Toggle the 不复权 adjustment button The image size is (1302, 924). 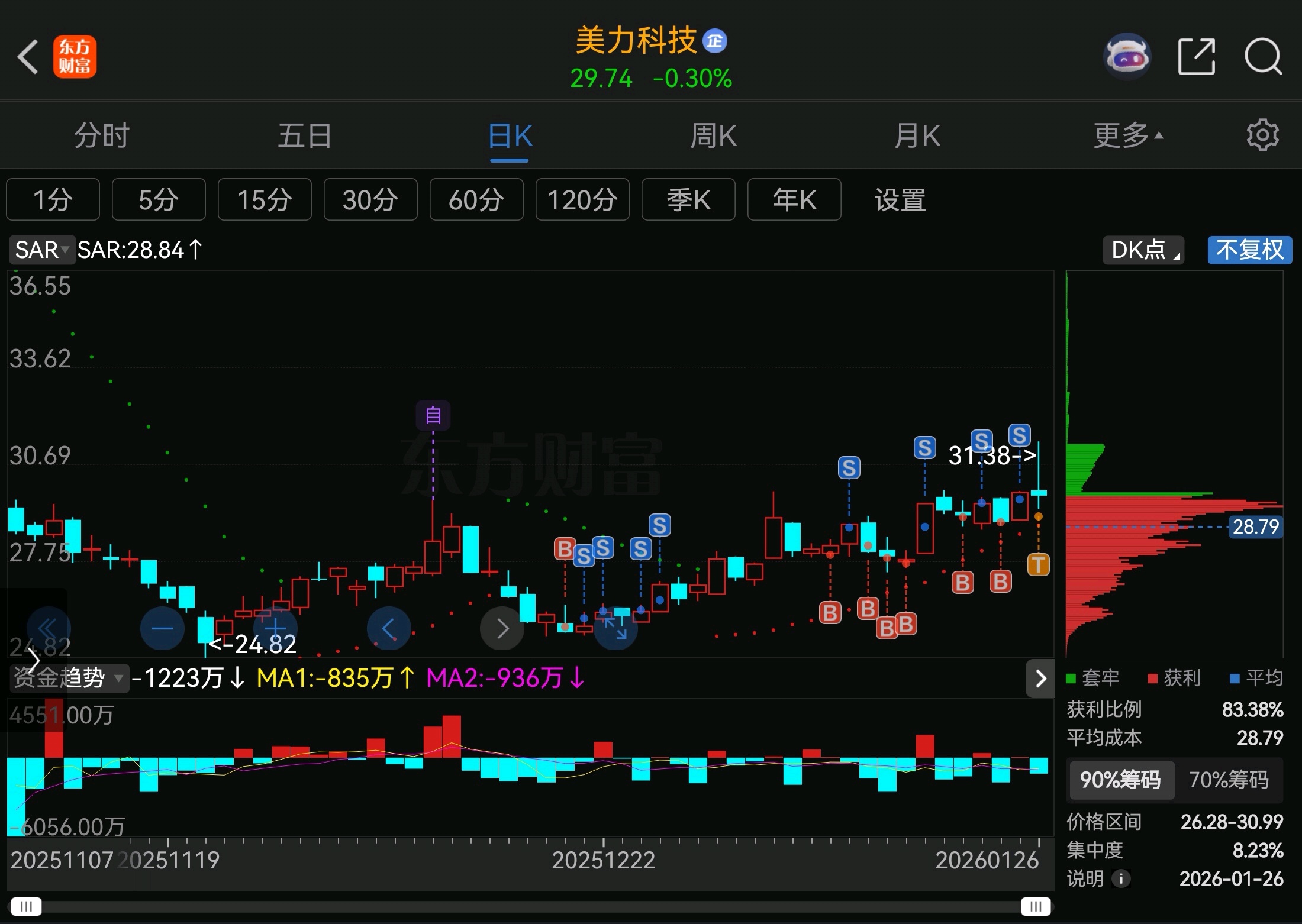click(x=1249, y=250)
